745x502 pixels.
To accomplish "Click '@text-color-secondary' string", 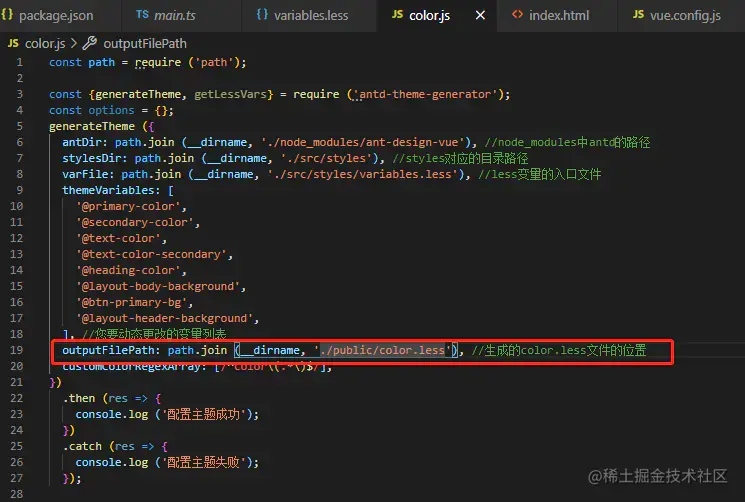I will [151, 254].
